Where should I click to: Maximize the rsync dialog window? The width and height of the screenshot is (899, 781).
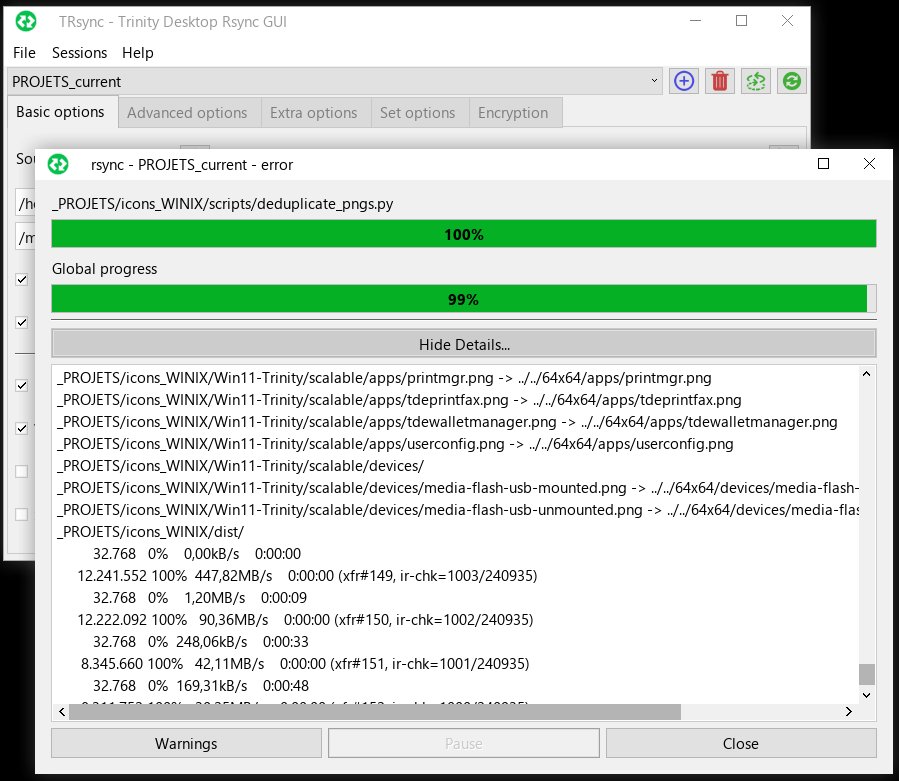tap(823, 164)
